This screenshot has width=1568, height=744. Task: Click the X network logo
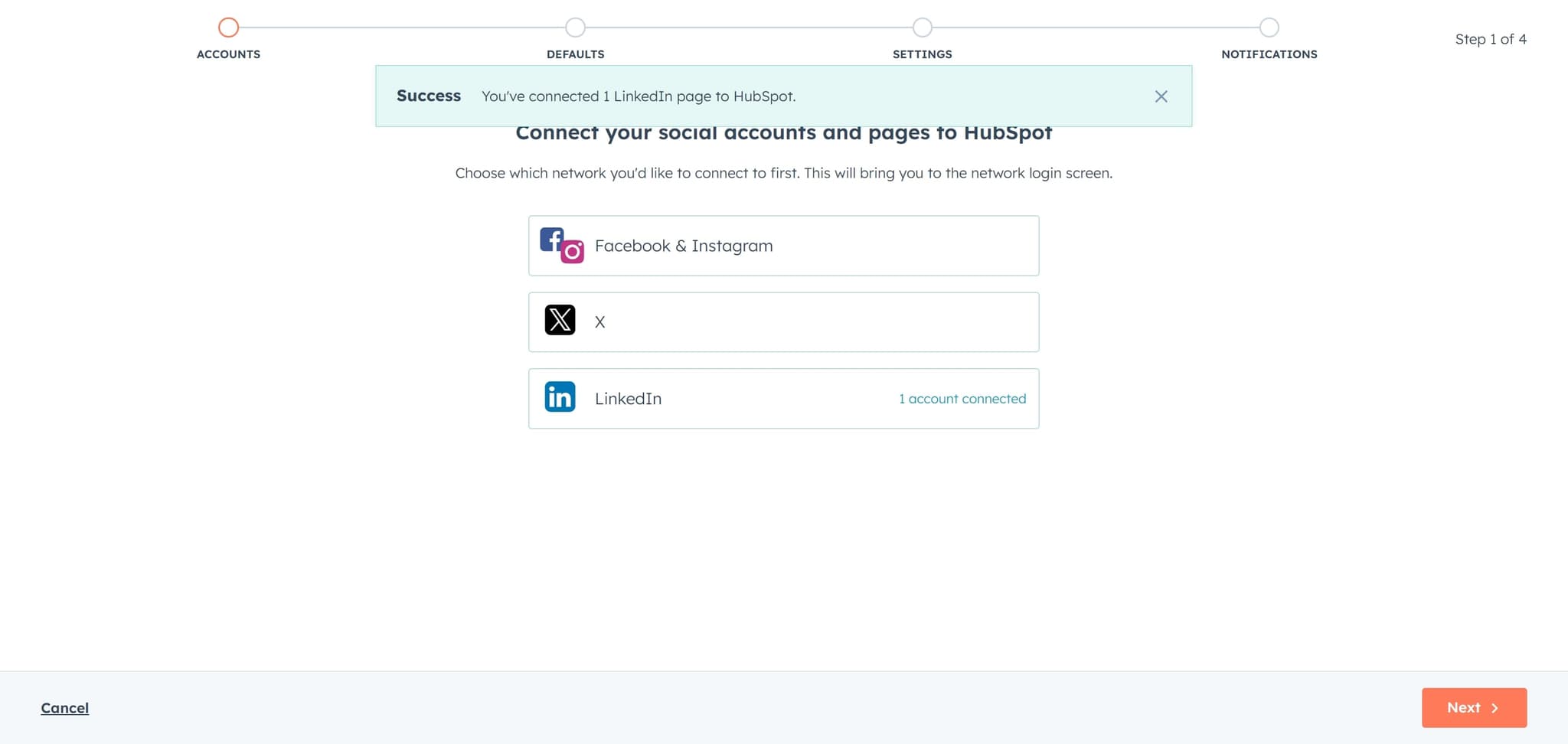tap(560, 321)
